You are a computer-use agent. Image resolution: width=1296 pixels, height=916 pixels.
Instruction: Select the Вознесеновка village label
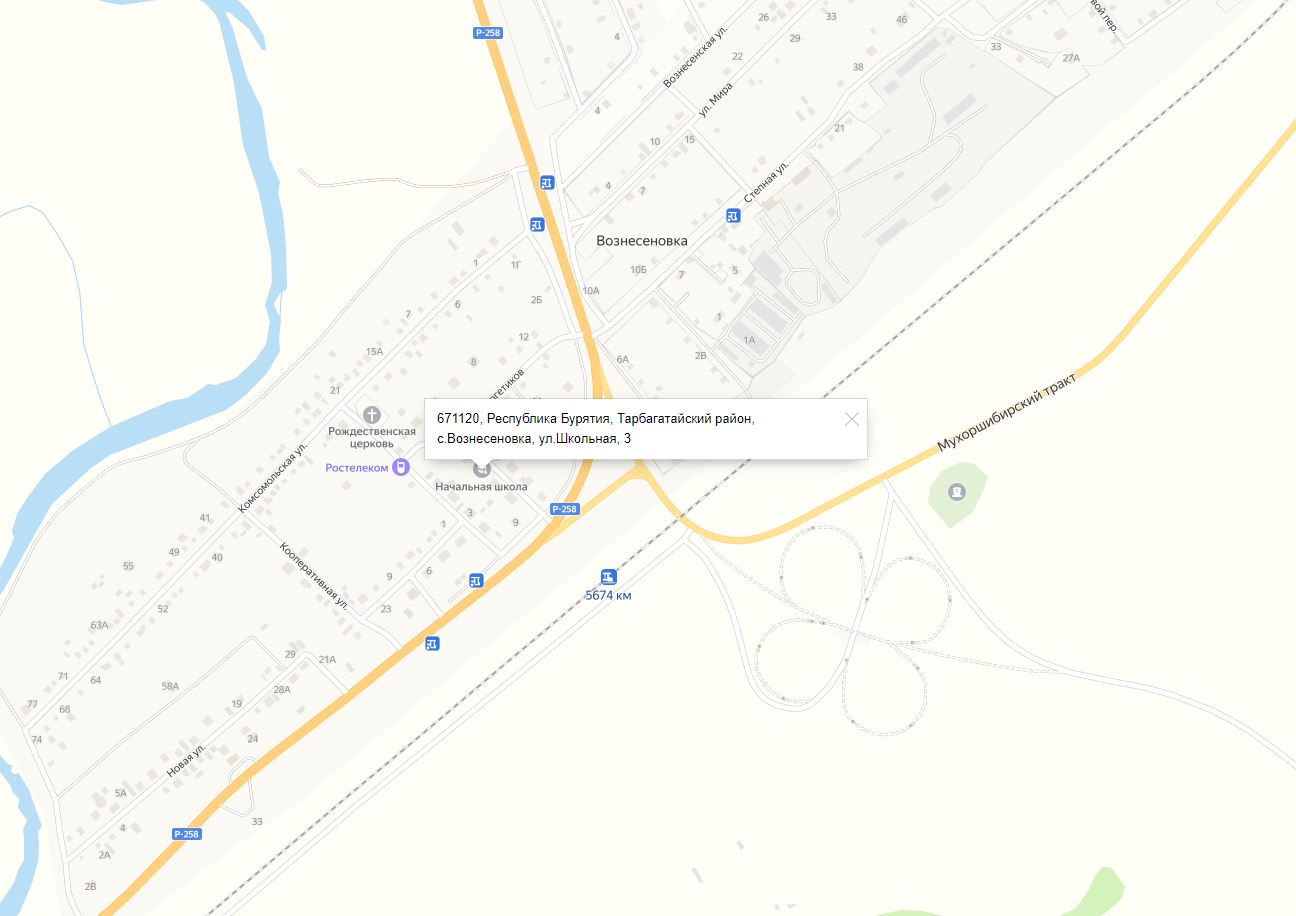(642, 241)
